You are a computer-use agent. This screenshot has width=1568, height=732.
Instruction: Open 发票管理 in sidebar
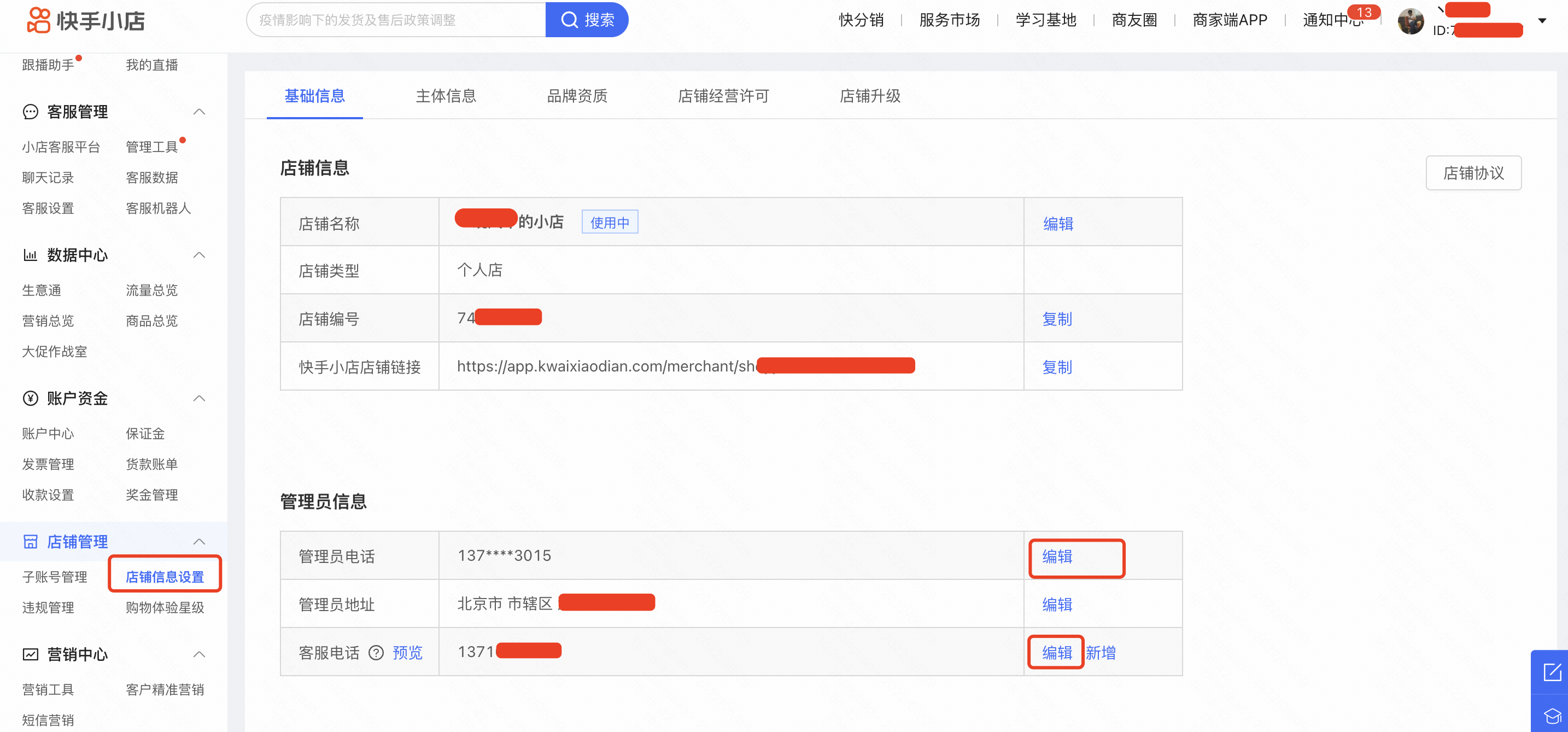(48, 464)
